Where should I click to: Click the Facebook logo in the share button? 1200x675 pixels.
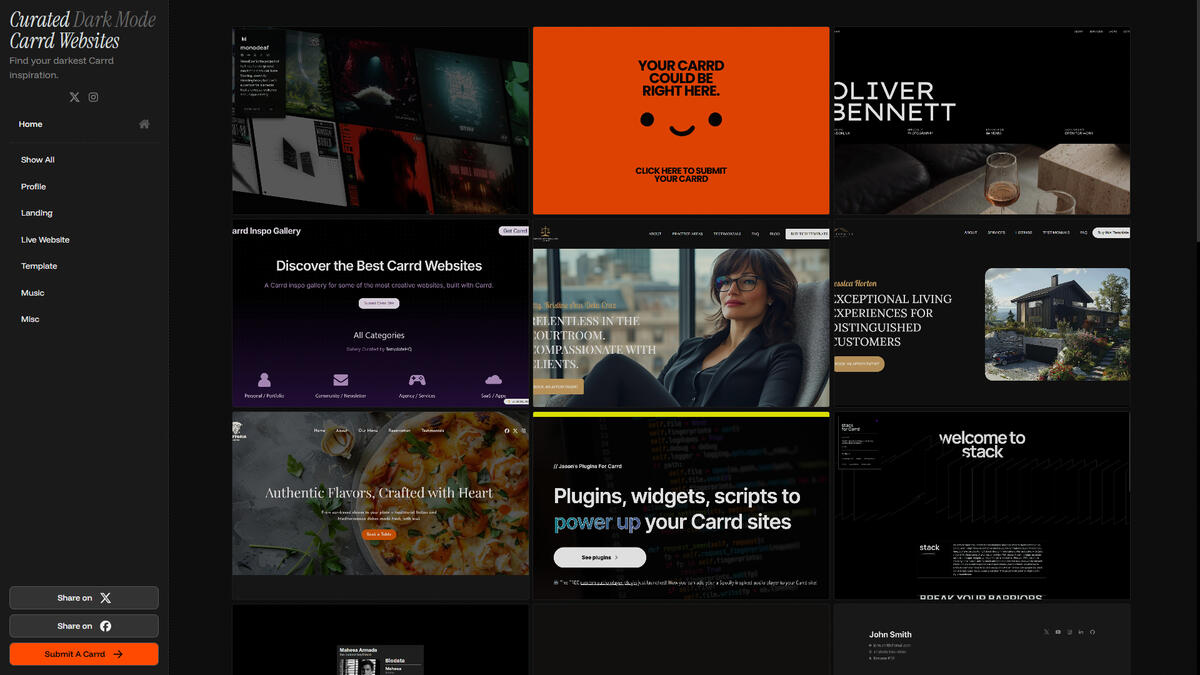(105, 626)
